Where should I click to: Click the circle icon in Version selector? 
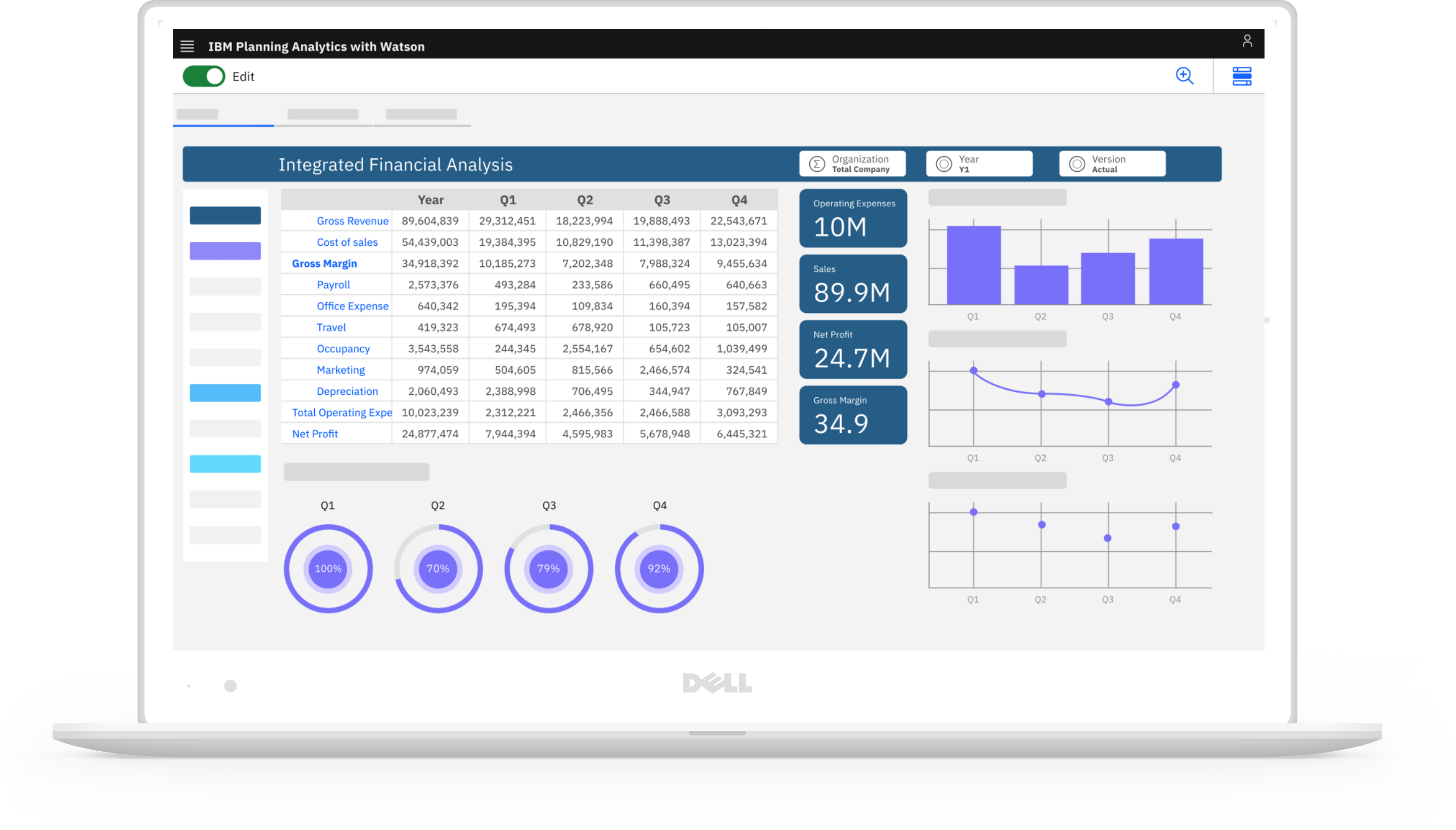click(1076, 164)
